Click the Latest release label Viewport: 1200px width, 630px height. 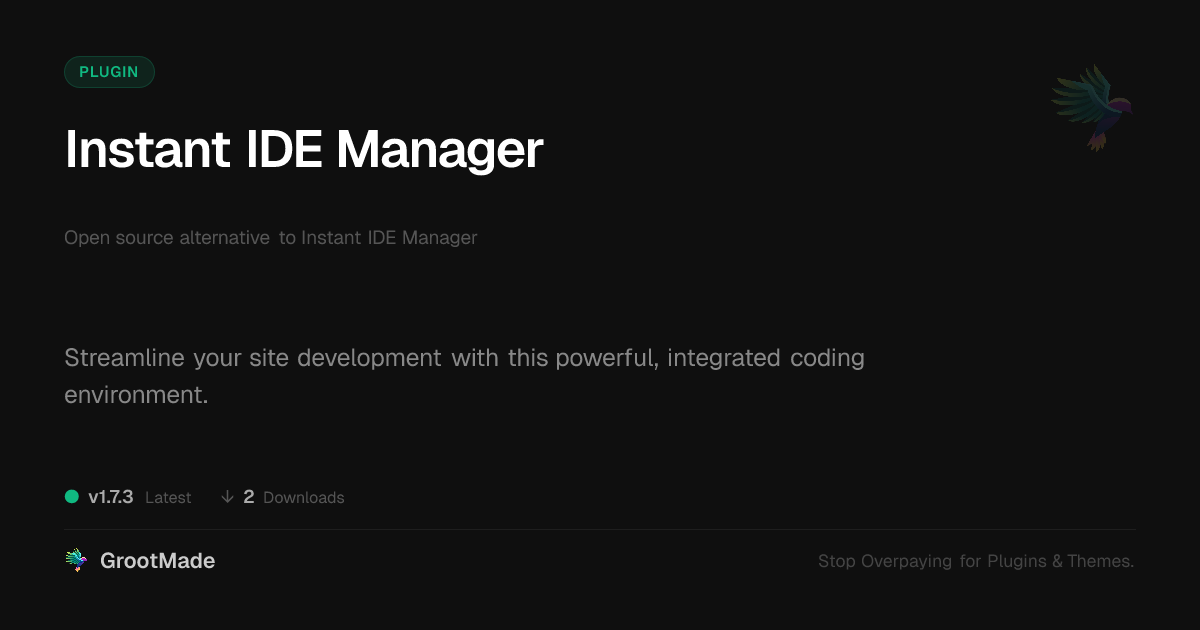(168, 498)
